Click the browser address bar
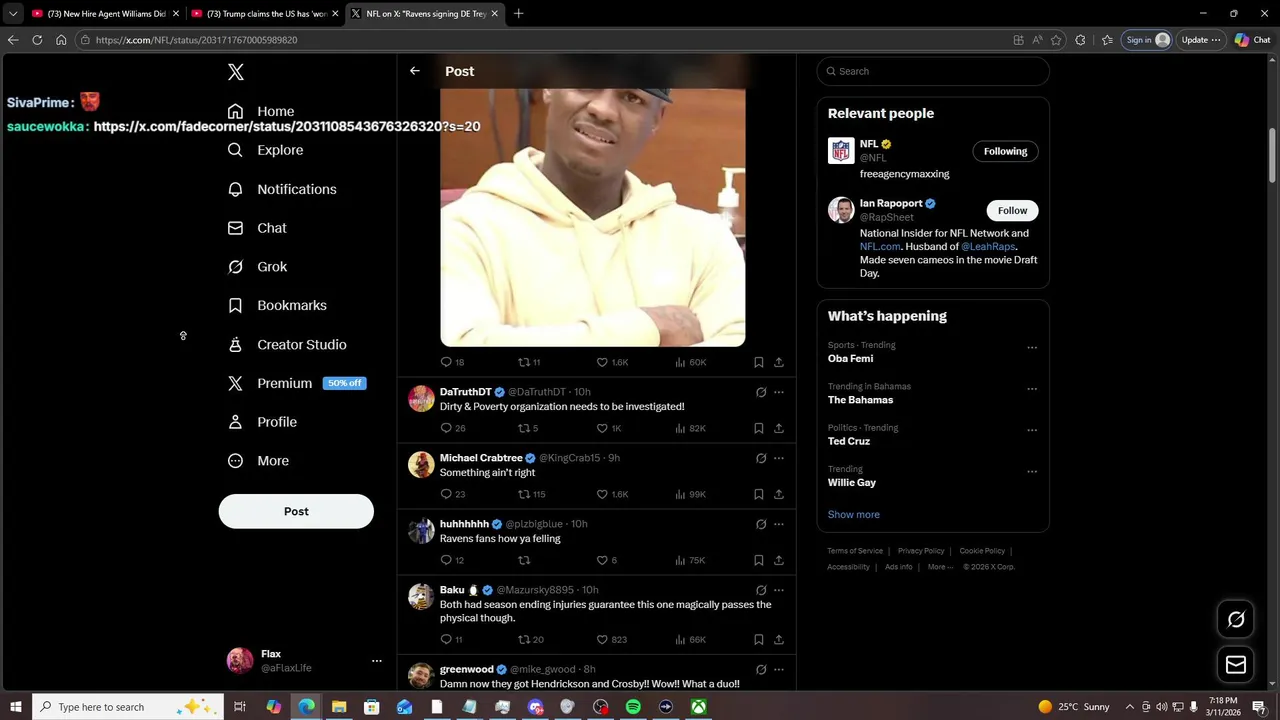 [x=540, y=40]
